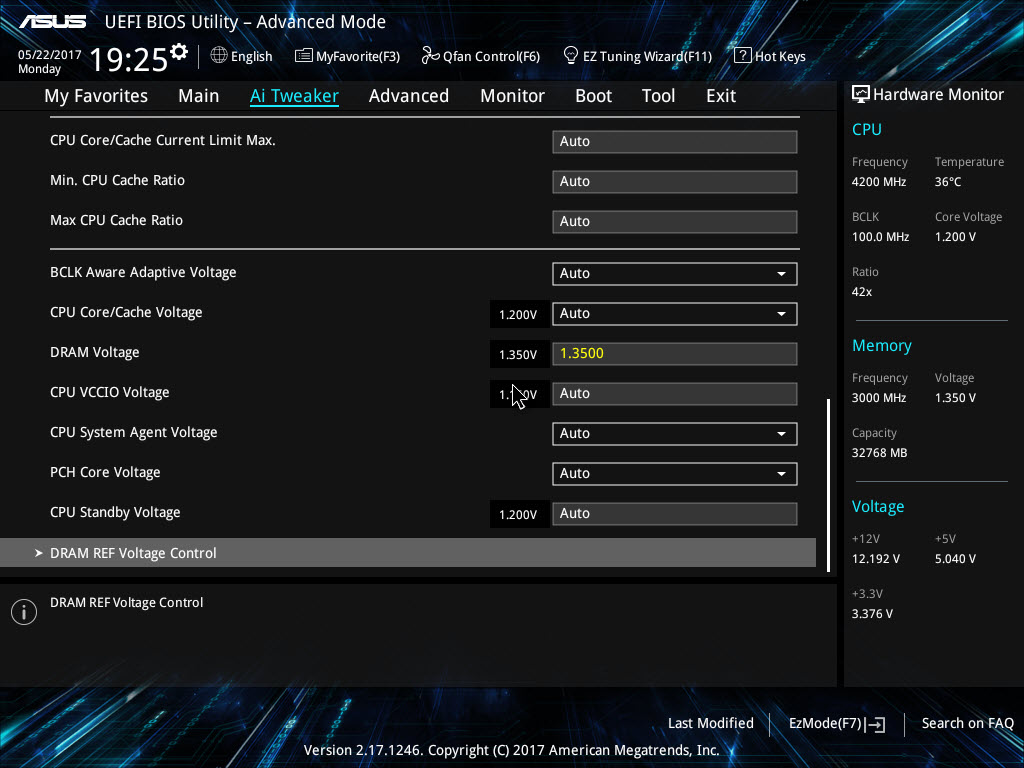Screen dimensions: 1024x768
Task: Click the DRAM Voltage 1.350V readout
Action: pyautogui.click(x=518, y=355)
